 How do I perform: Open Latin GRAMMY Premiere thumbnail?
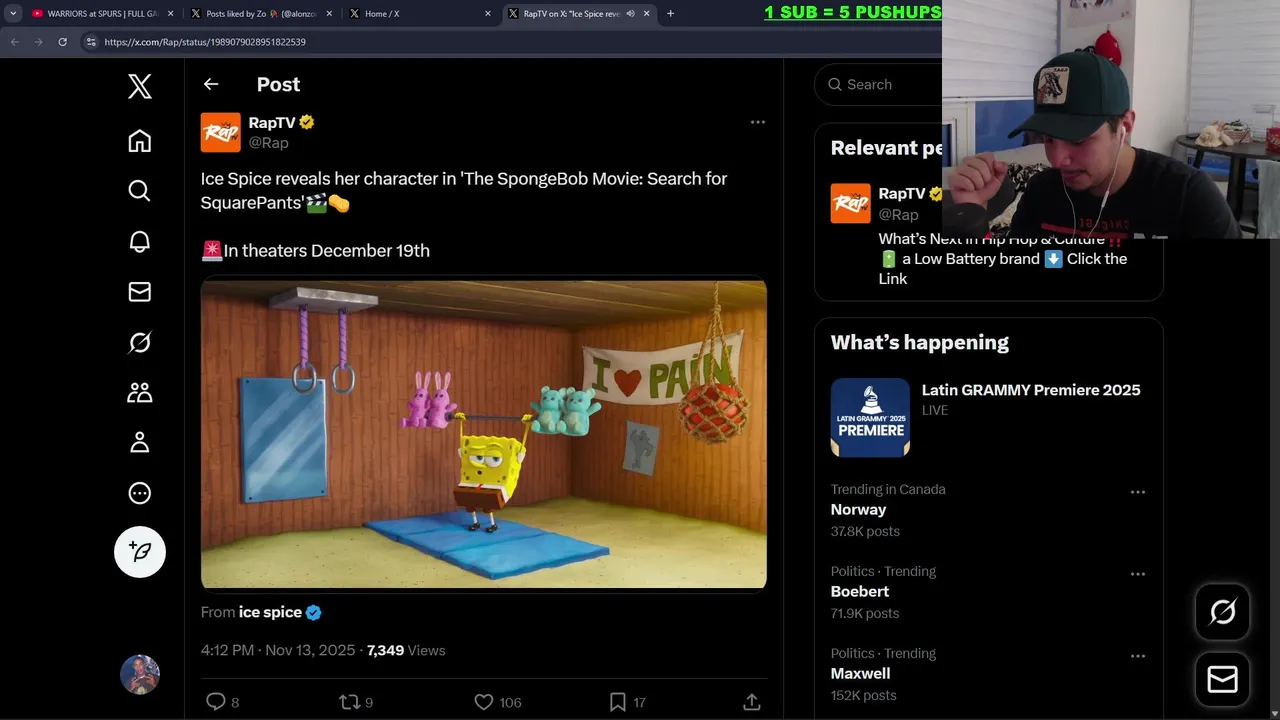(x=870, y=417)
